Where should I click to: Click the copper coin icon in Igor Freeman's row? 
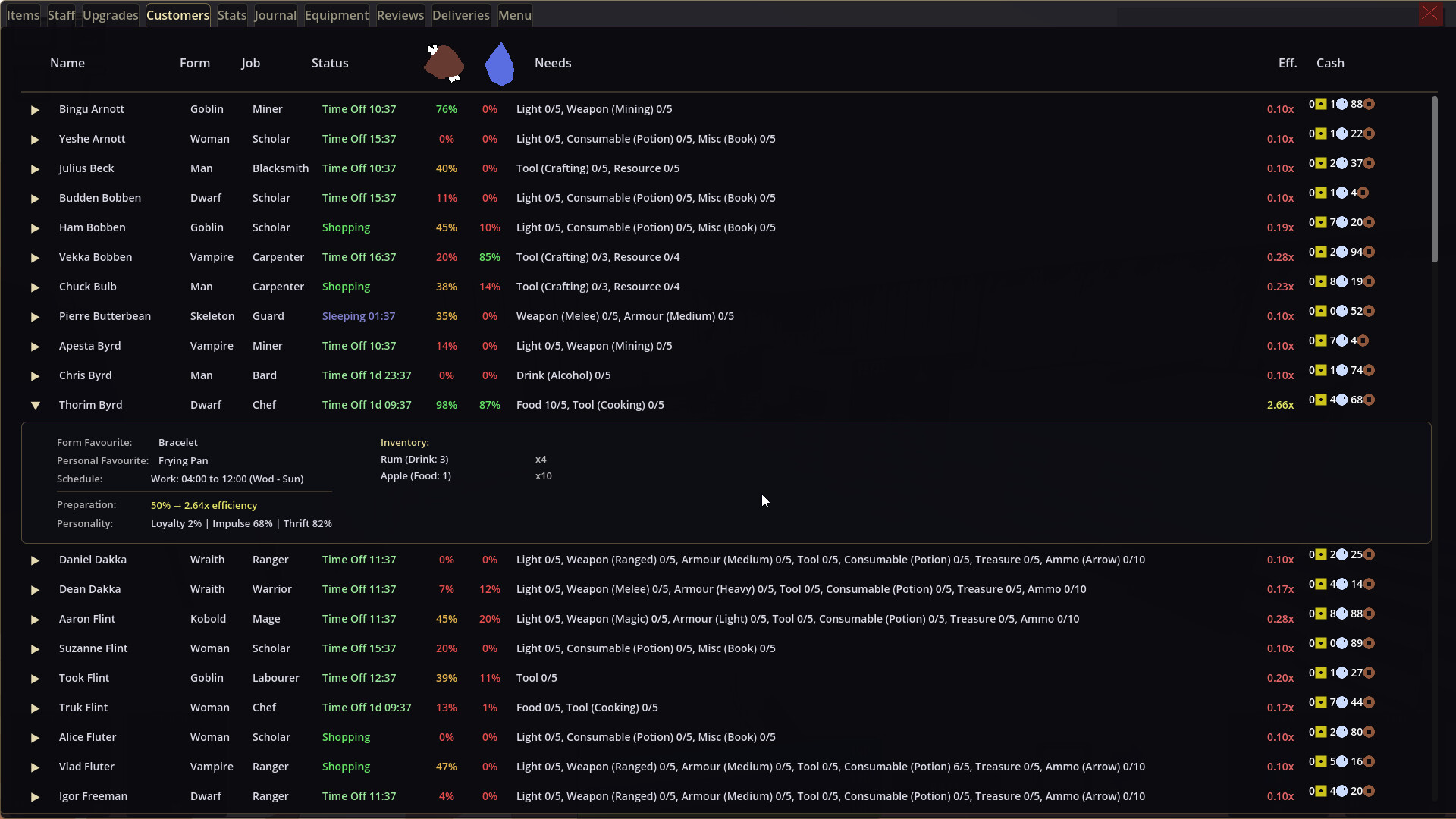pyautogui.click(x=1367, y=791)
